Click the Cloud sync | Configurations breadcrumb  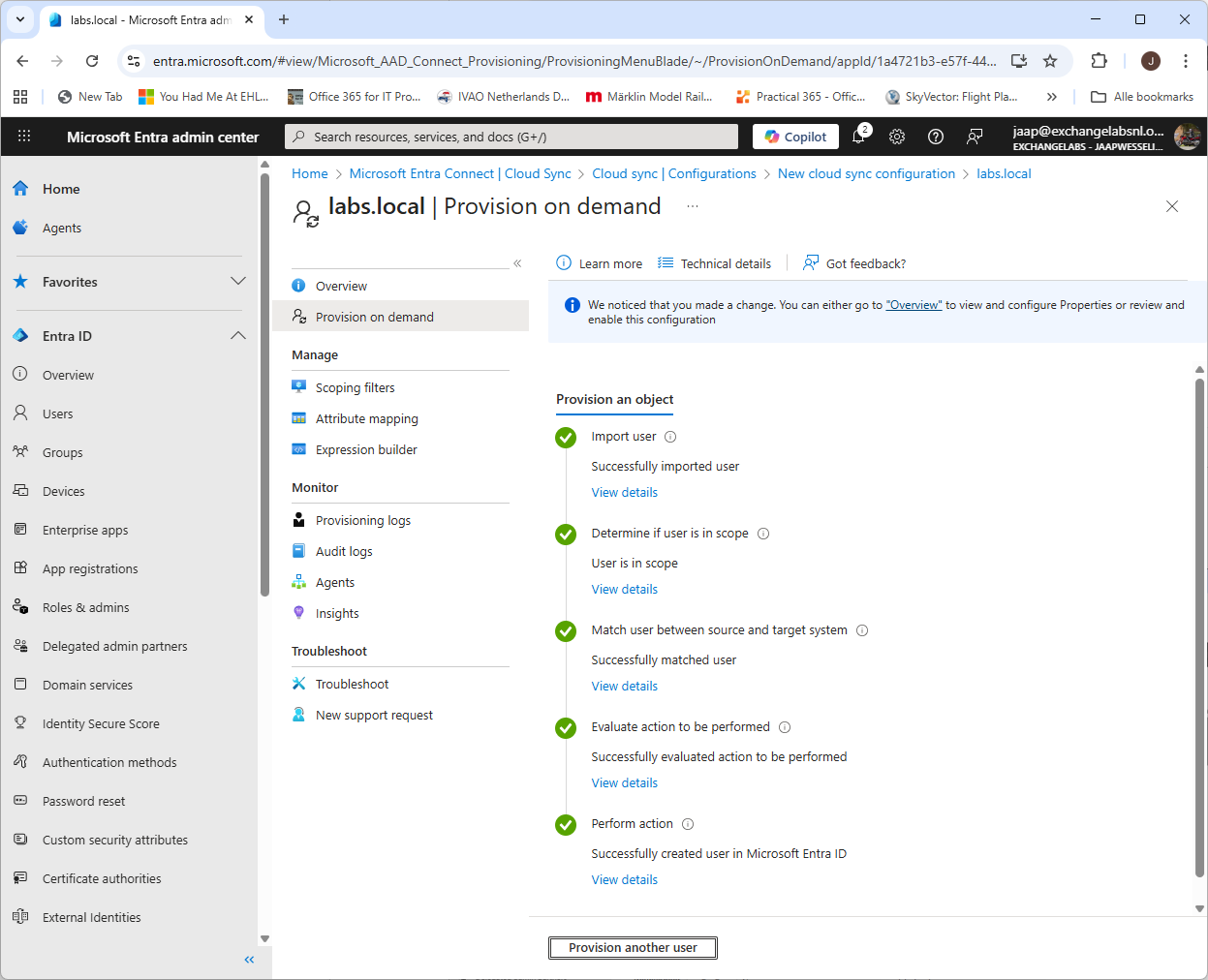[674, 174]
